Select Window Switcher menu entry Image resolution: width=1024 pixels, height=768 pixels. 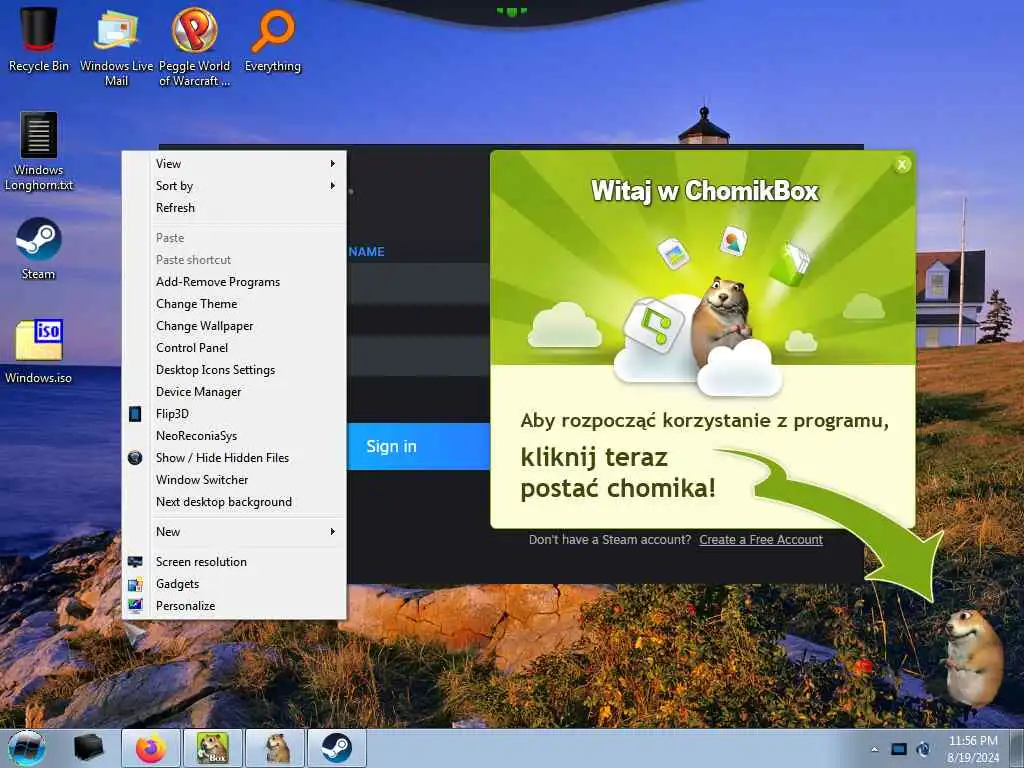click(234, 480)
